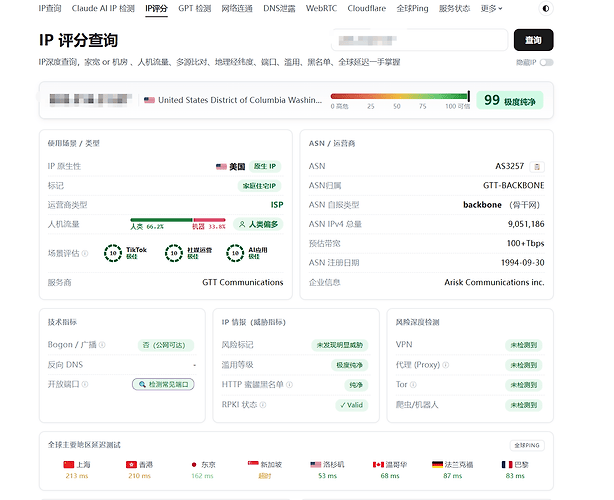Click the Arisk Communications inc. text
The image size is (614, 500).
494,282
